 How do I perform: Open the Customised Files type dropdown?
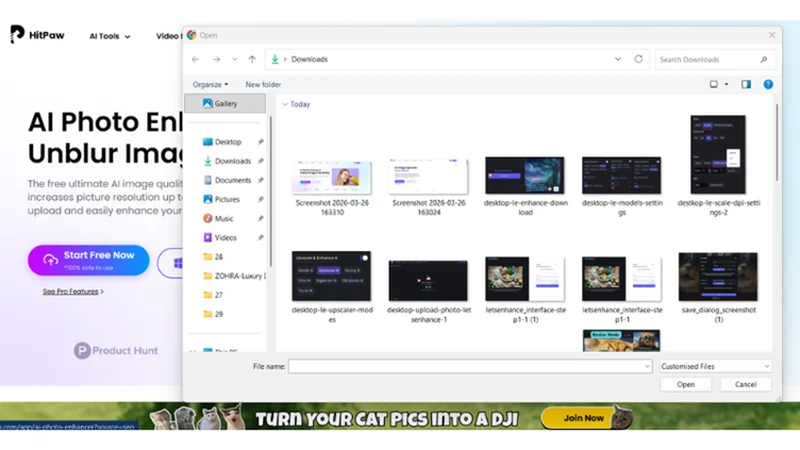click(x=715, y=366)
